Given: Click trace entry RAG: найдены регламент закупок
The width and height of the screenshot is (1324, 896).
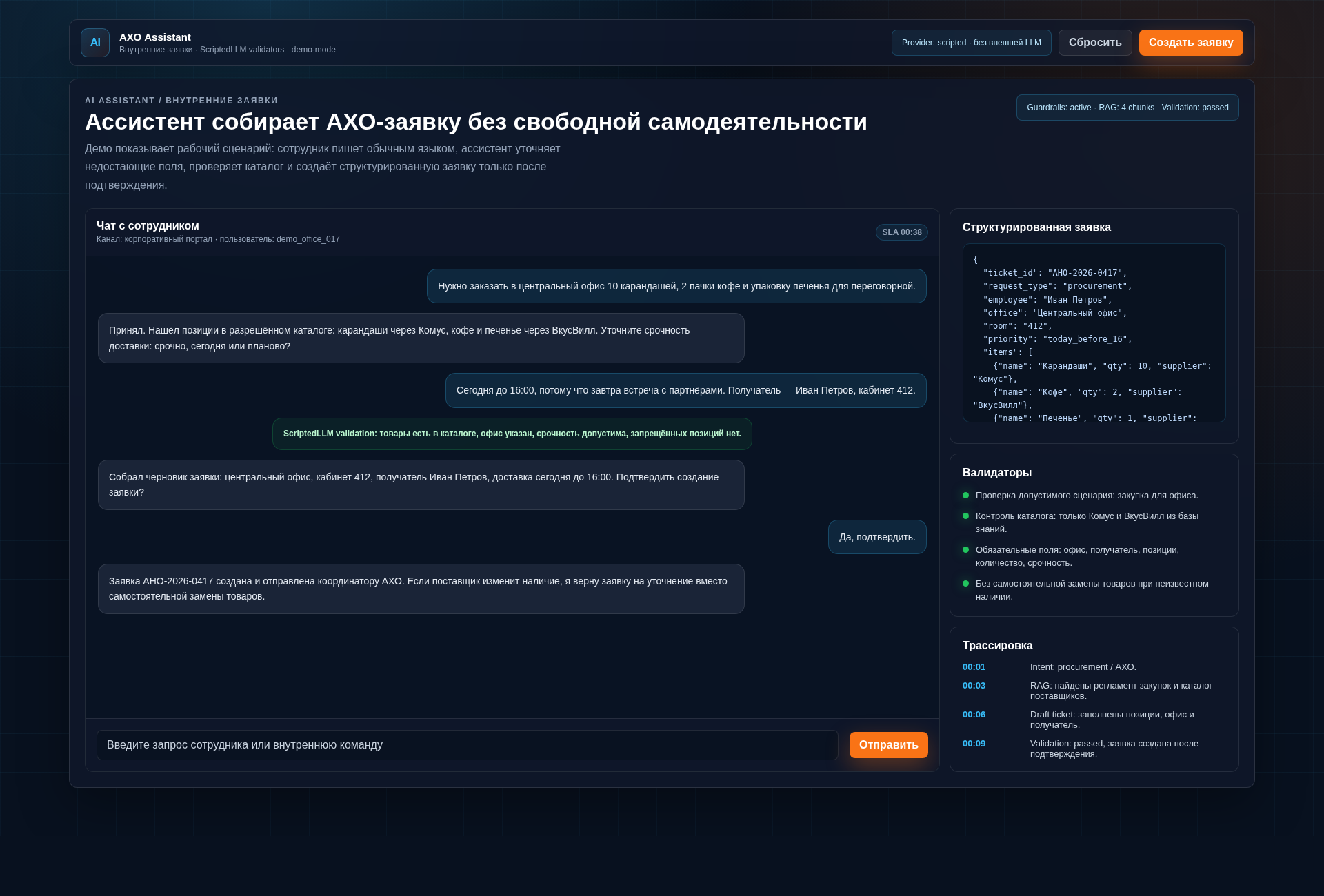Looking at the screenshot, I should click(x=1121, y=691).
